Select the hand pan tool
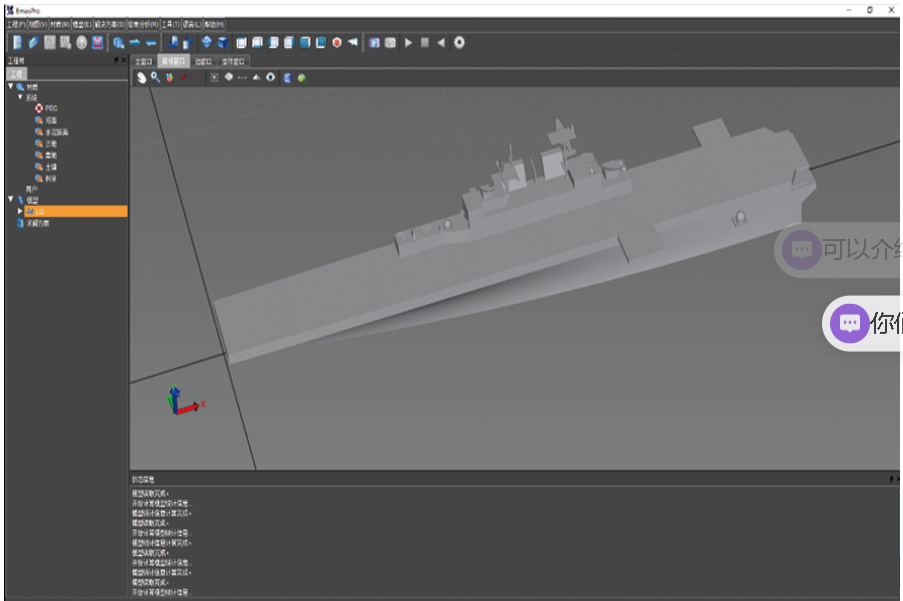 (142, 78)
